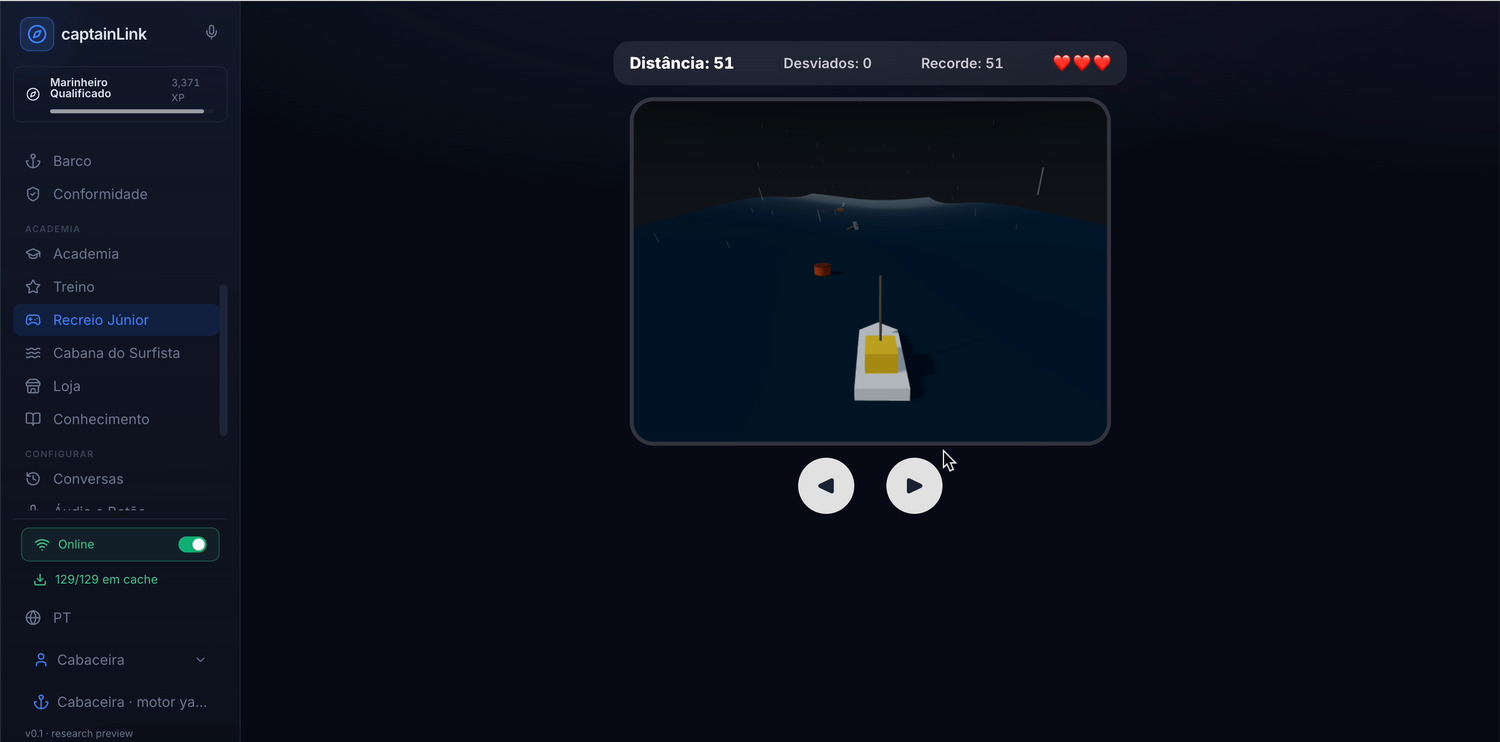Click the user icon beside Cabaceira
Image resolution: width=1500 pixels, height=742 pixels.
[x=41, y=660]
